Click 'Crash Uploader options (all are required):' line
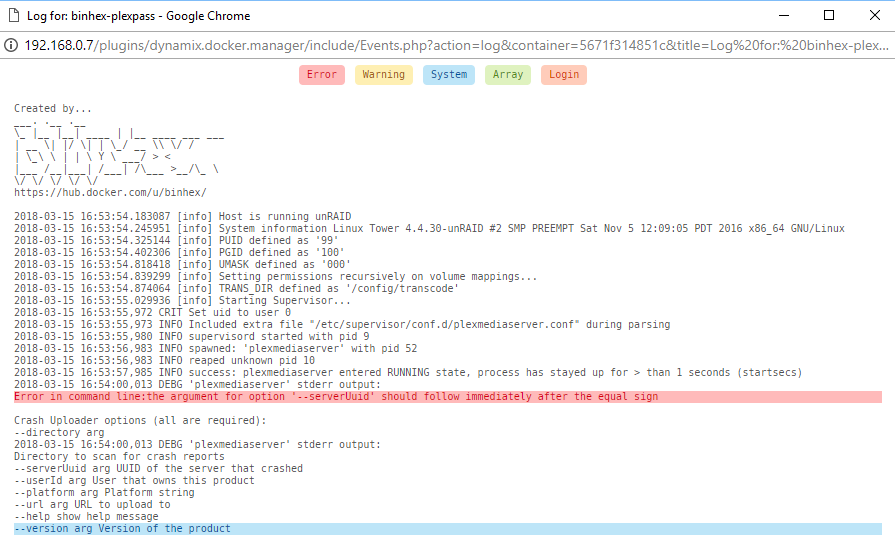 tap(140, 421)
